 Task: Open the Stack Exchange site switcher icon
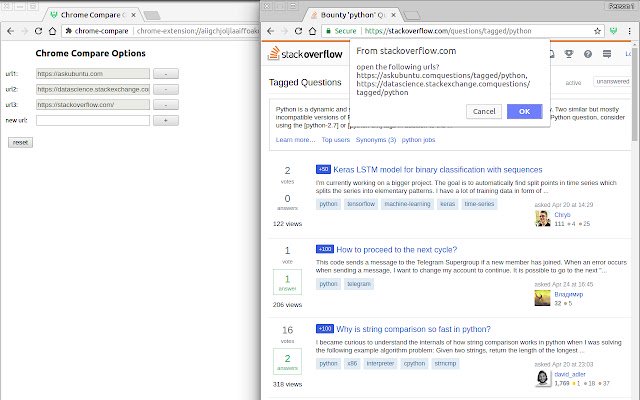(607, 54)
